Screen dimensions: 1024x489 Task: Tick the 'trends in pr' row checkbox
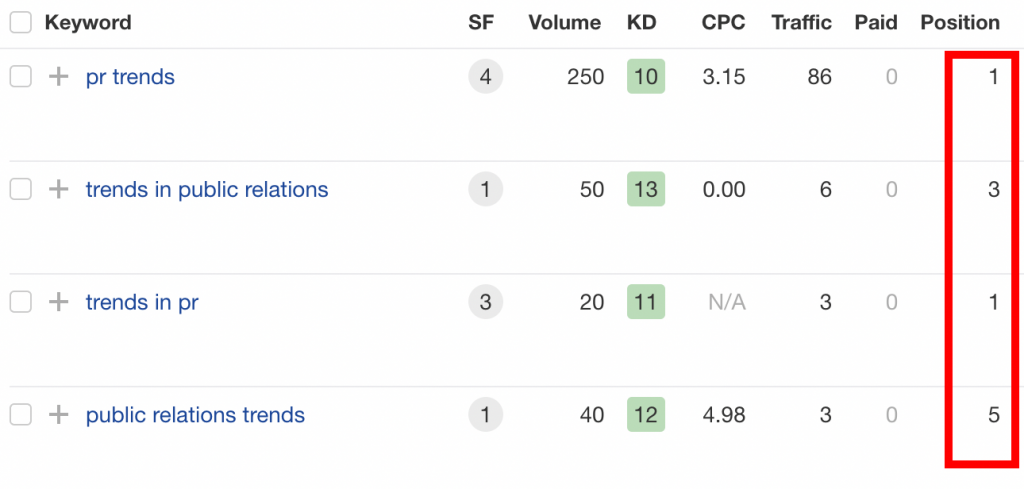(20, 302)
